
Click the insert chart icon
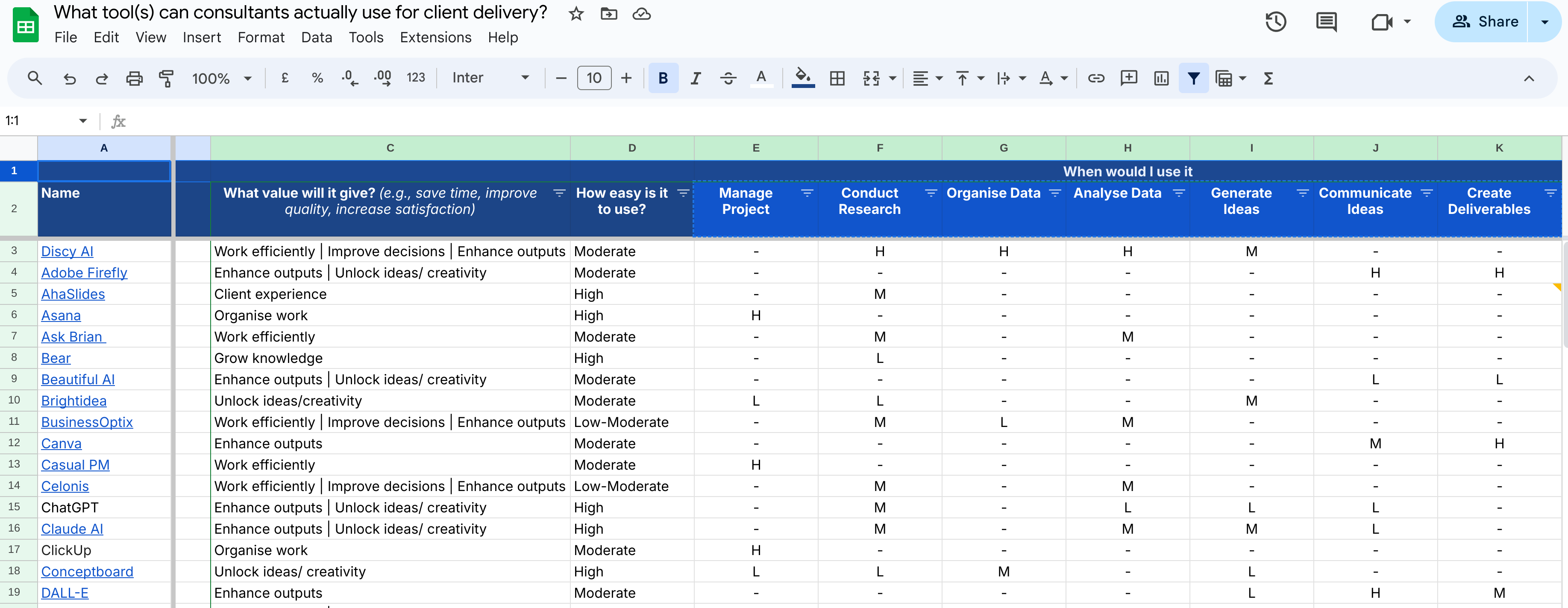pyautogui.click(x=1161, y=79)
